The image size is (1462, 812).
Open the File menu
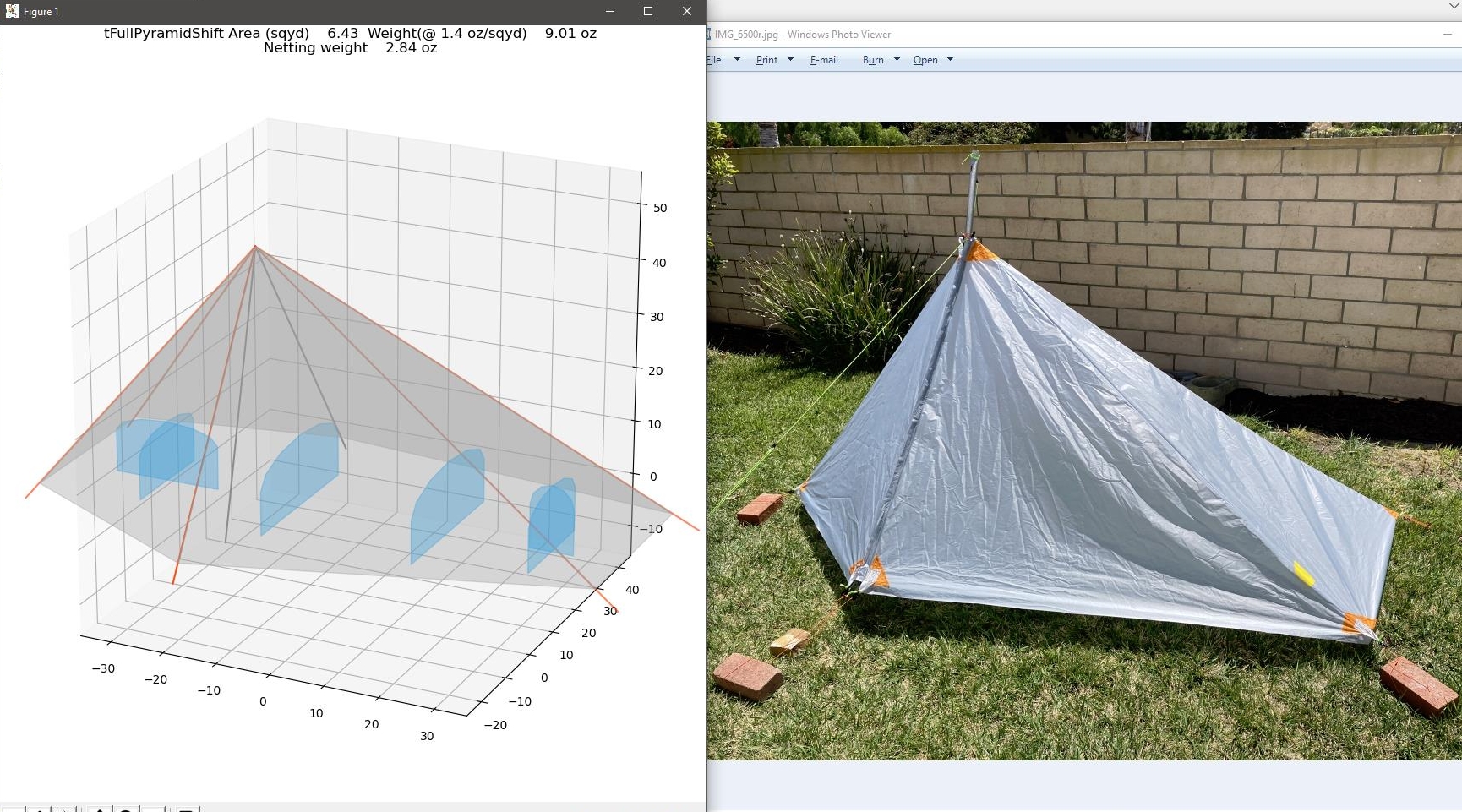point(714,59)
